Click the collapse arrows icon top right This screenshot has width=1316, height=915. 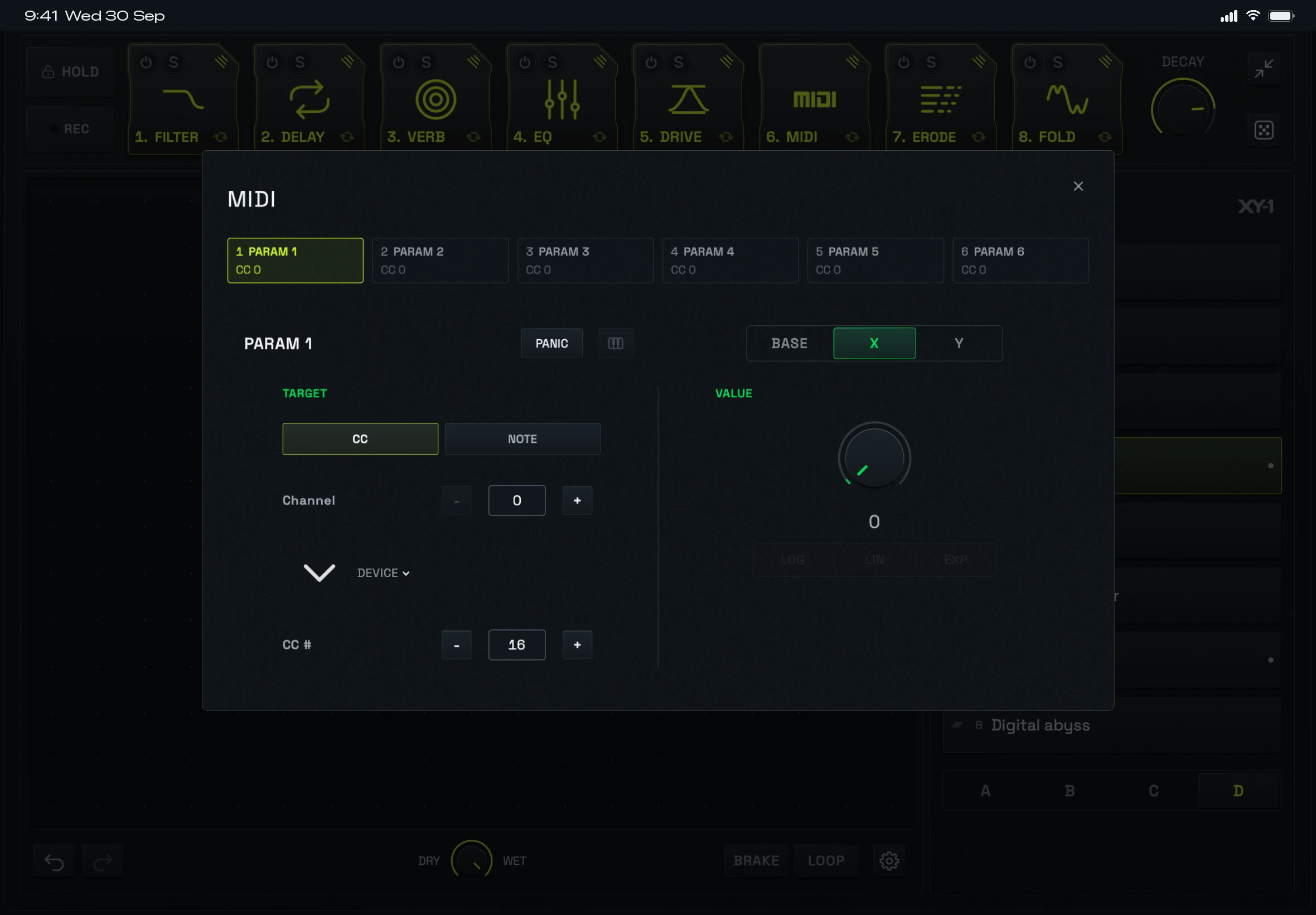(x=1264, y=68)
